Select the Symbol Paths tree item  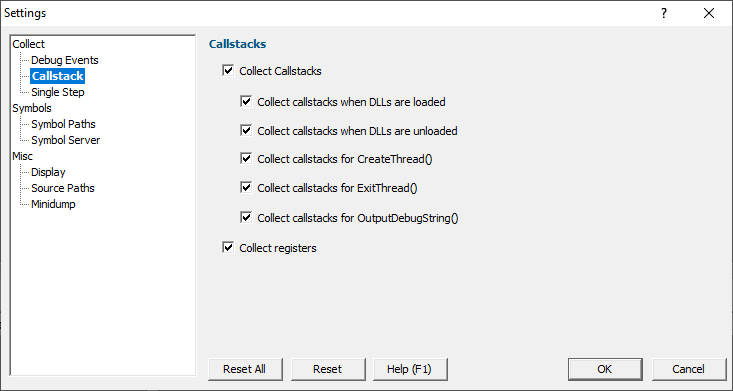(64, 124)
